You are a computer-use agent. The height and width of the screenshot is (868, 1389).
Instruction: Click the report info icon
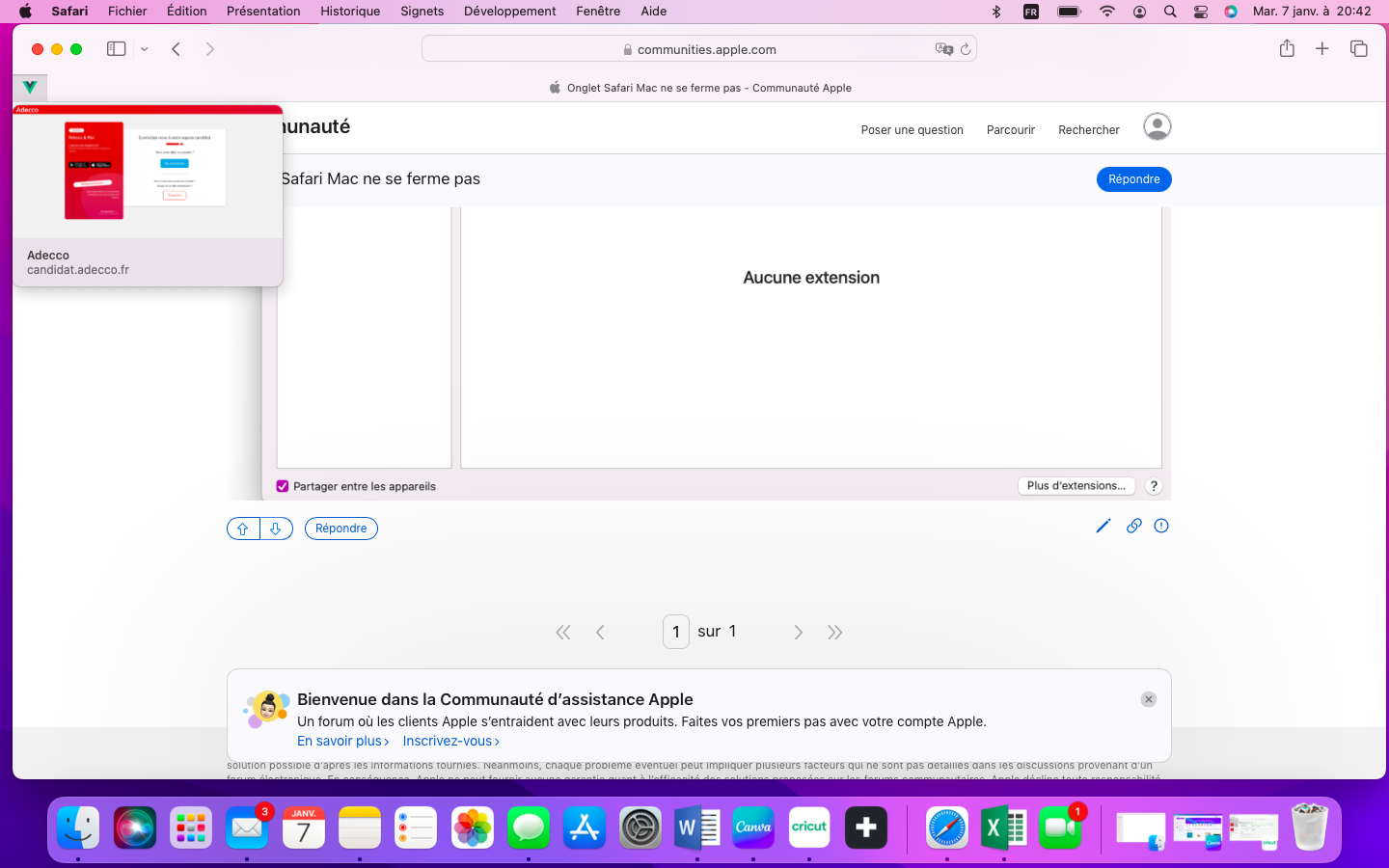(1161, 526)
